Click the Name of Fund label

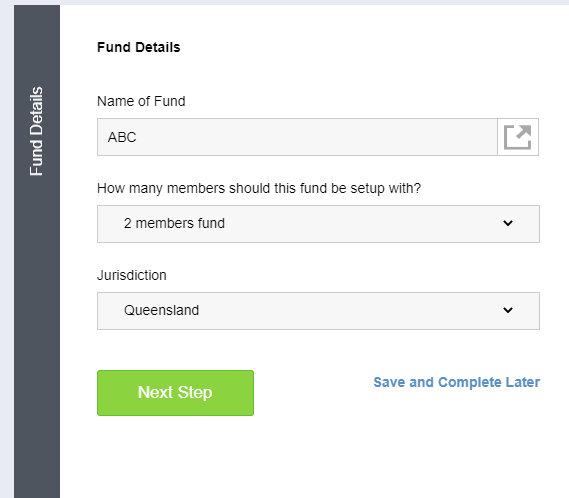coord(141,101)
